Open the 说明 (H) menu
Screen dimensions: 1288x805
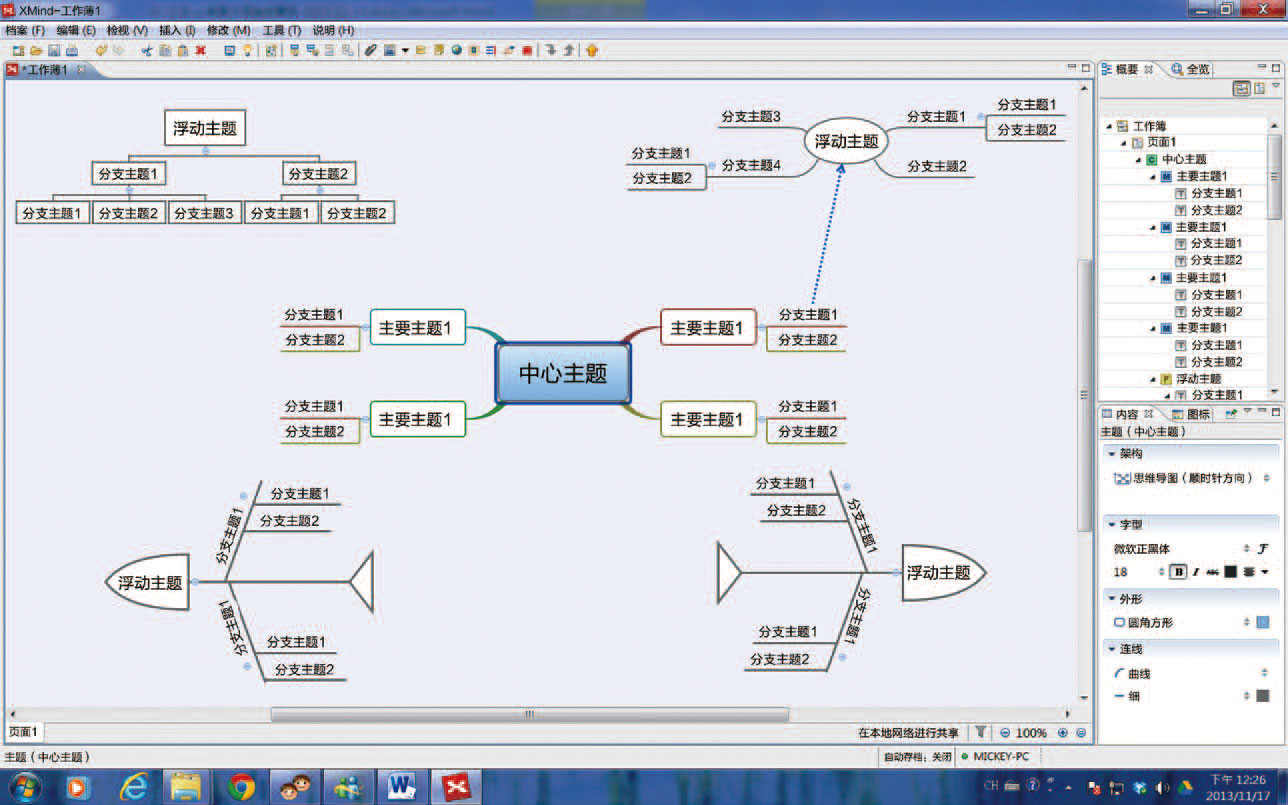pyautogui.click(x=333, y=31)
